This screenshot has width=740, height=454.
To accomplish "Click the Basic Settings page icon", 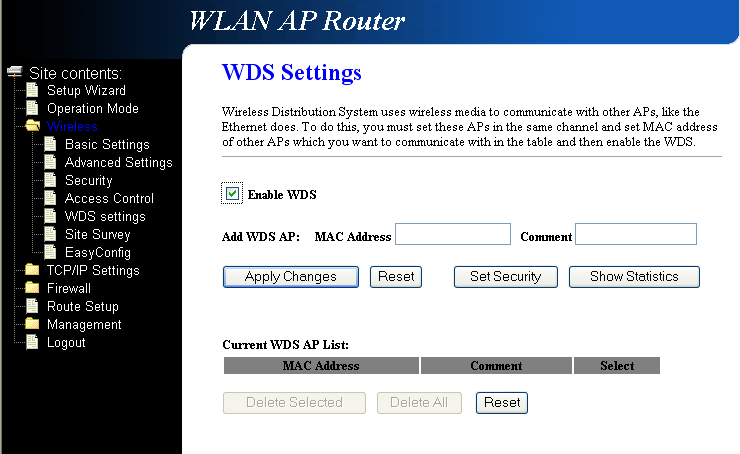I will pyautogui.click(x=51, y=145).
